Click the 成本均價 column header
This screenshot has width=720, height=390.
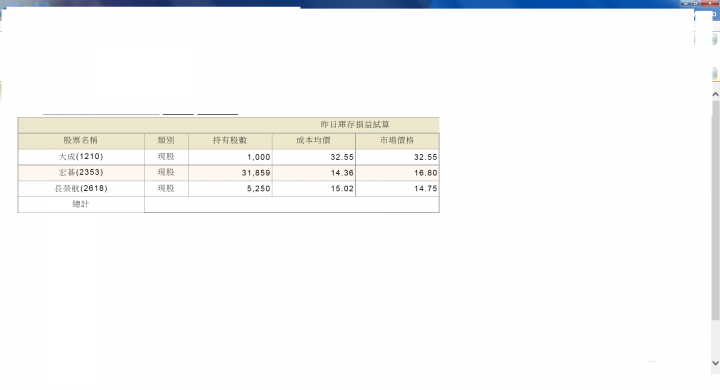pyautogui.click(x=314, y=141)
